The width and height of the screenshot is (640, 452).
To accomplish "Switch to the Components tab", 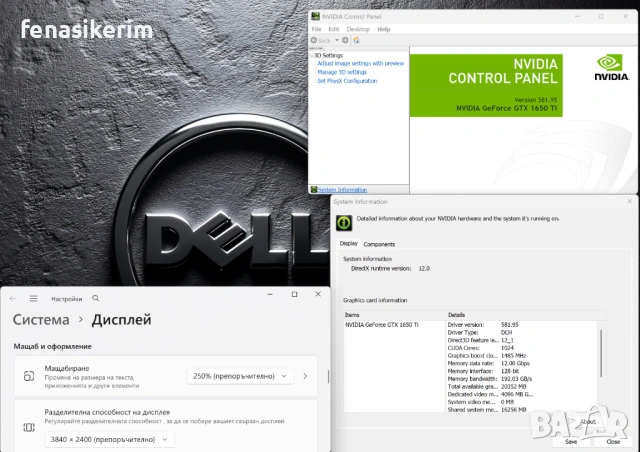I will pyautogui.click(x=379, y=244).
